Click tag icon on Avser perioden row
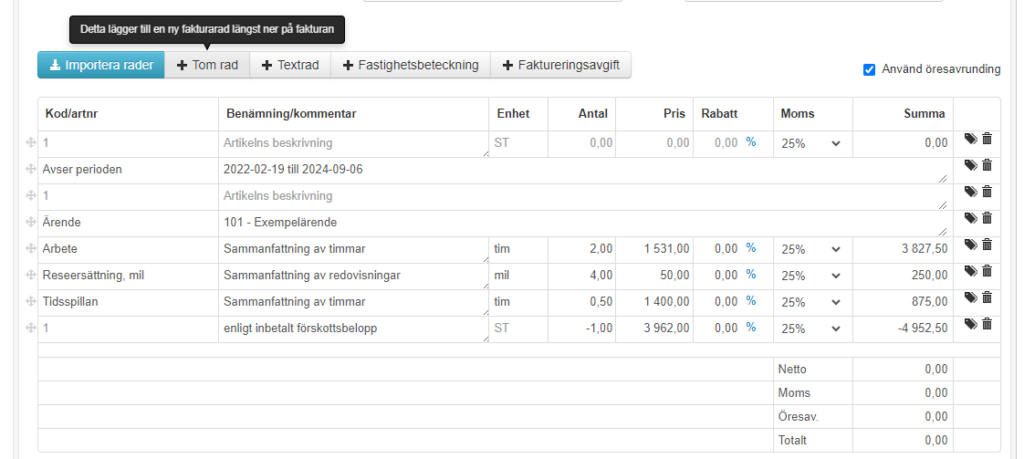This screenshot has width=1024, height=459. [970, 165]
